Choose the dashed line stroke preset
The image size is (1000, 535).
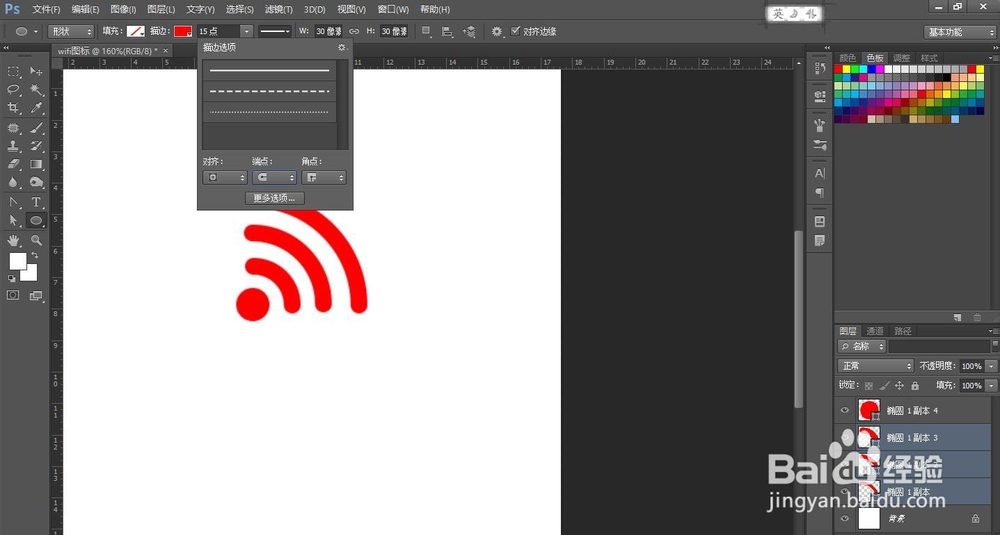tap(269, 91)
